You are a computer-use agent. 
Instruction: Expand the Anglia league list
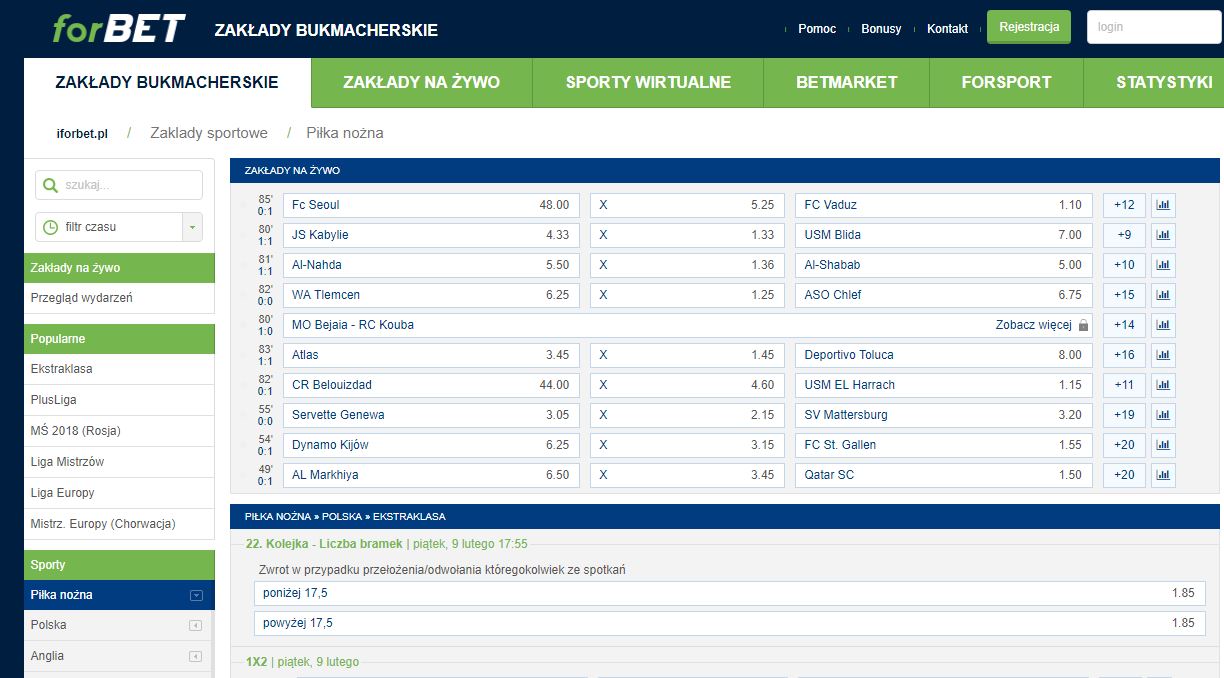[x=196, y=657]
